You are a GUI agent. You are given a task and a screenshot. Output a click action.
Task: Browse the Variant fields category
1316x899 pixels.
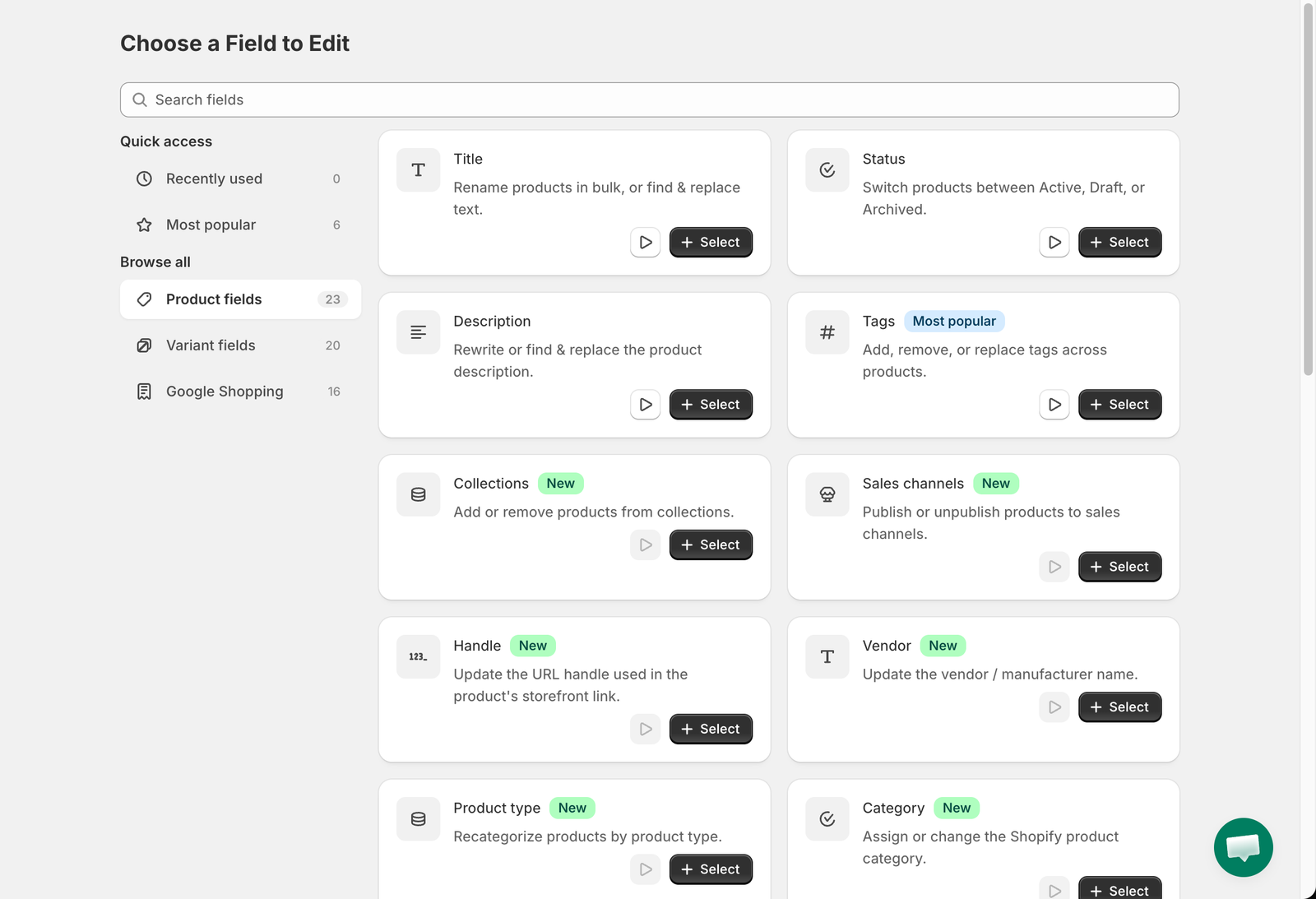(x=240, y=345)
